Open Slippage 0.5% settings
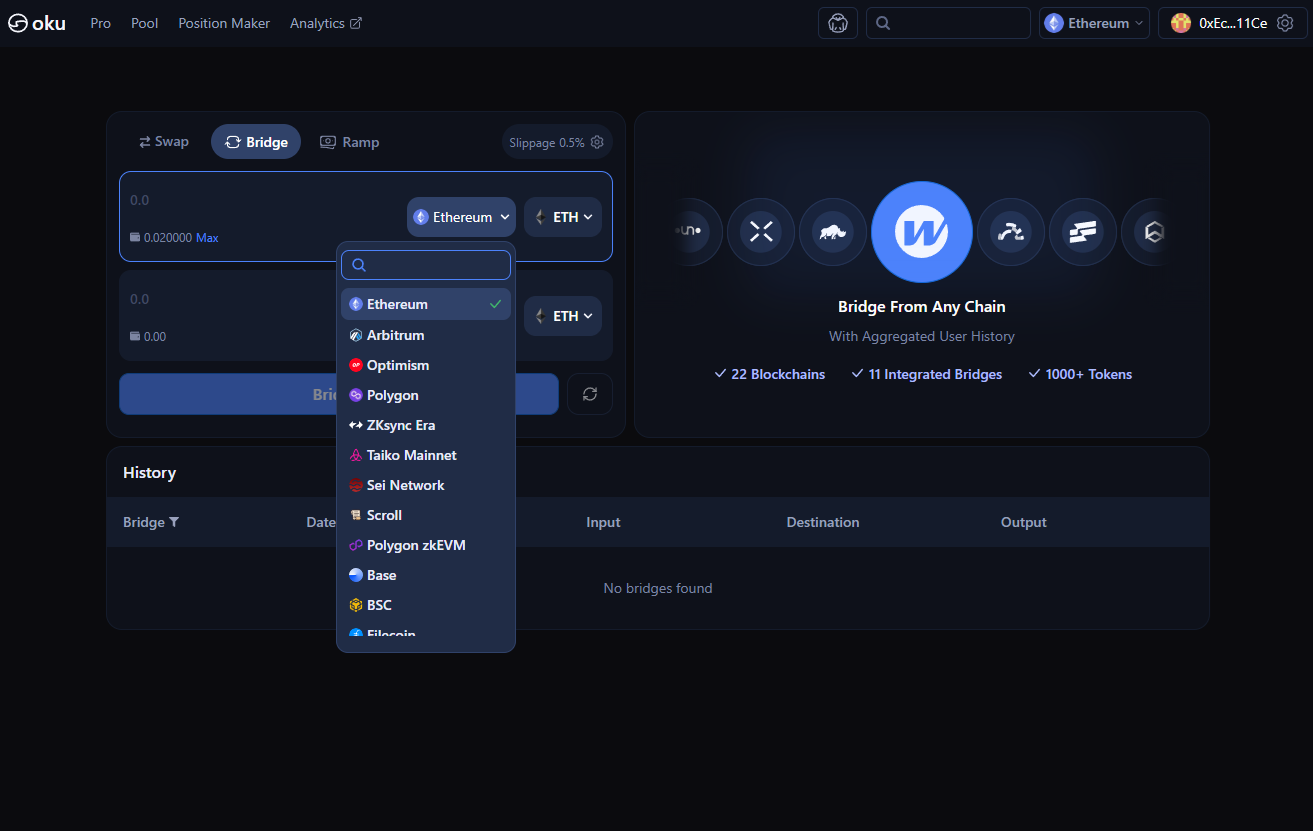This screenshot has height=831, width=1313. (x=557, y=142)
